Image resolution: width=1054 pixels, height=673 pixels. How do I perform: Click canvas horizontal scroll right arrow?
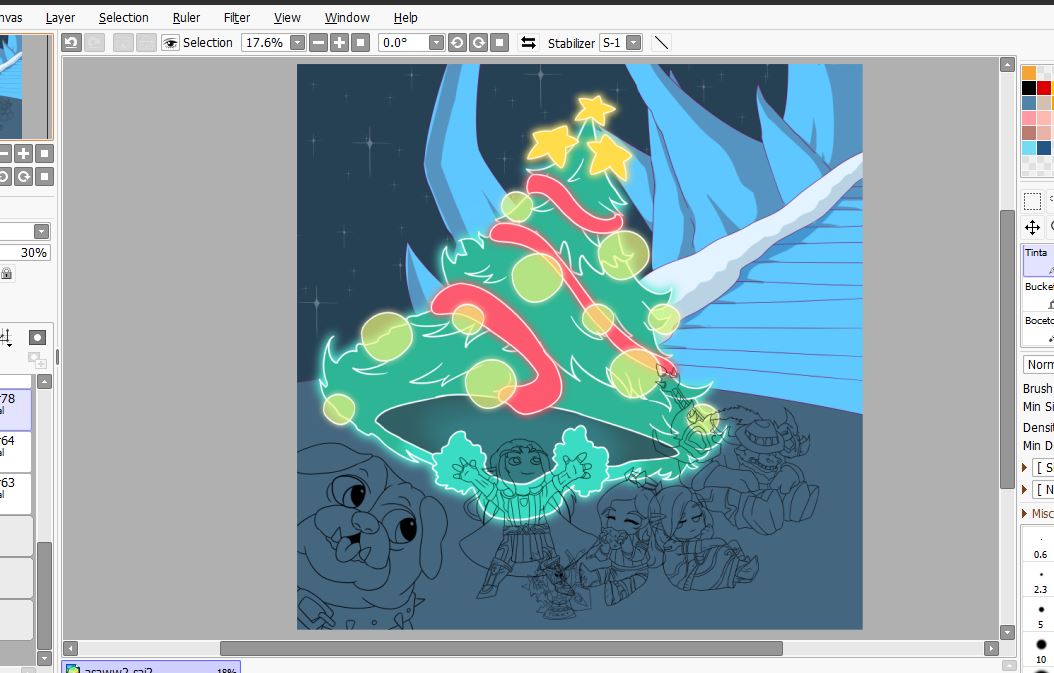pos(991,648)
